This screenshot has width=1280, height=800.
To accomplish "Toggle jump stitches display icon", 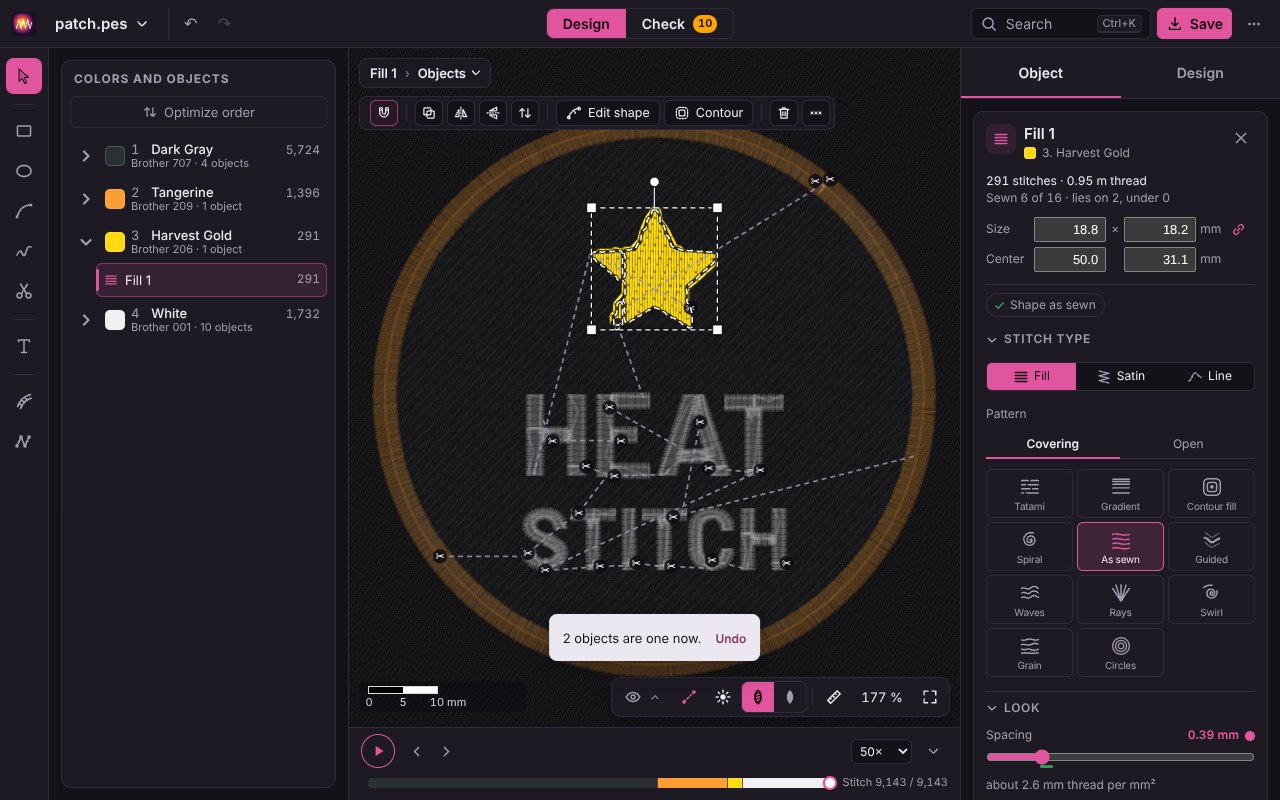I will tap(689, 697).
